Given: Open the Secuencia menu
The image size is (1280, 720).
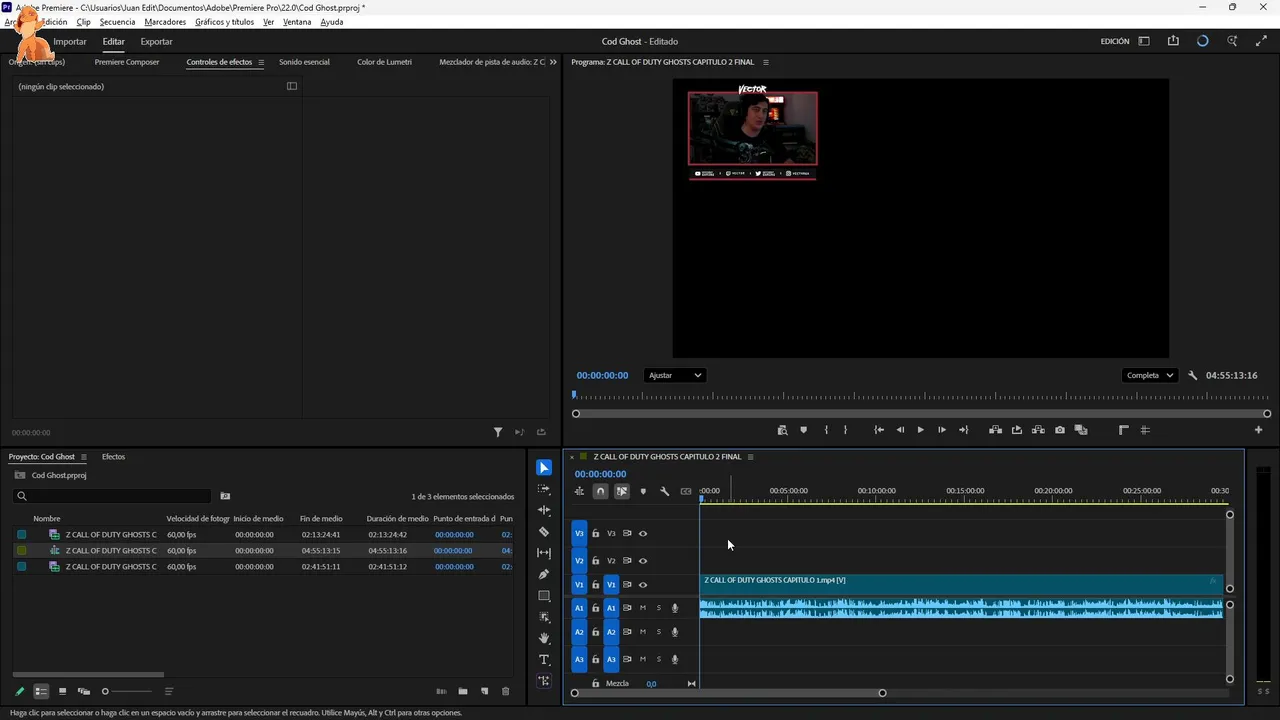Looking at the screenshot, I should pyautogui.click(x=117, y=22).
